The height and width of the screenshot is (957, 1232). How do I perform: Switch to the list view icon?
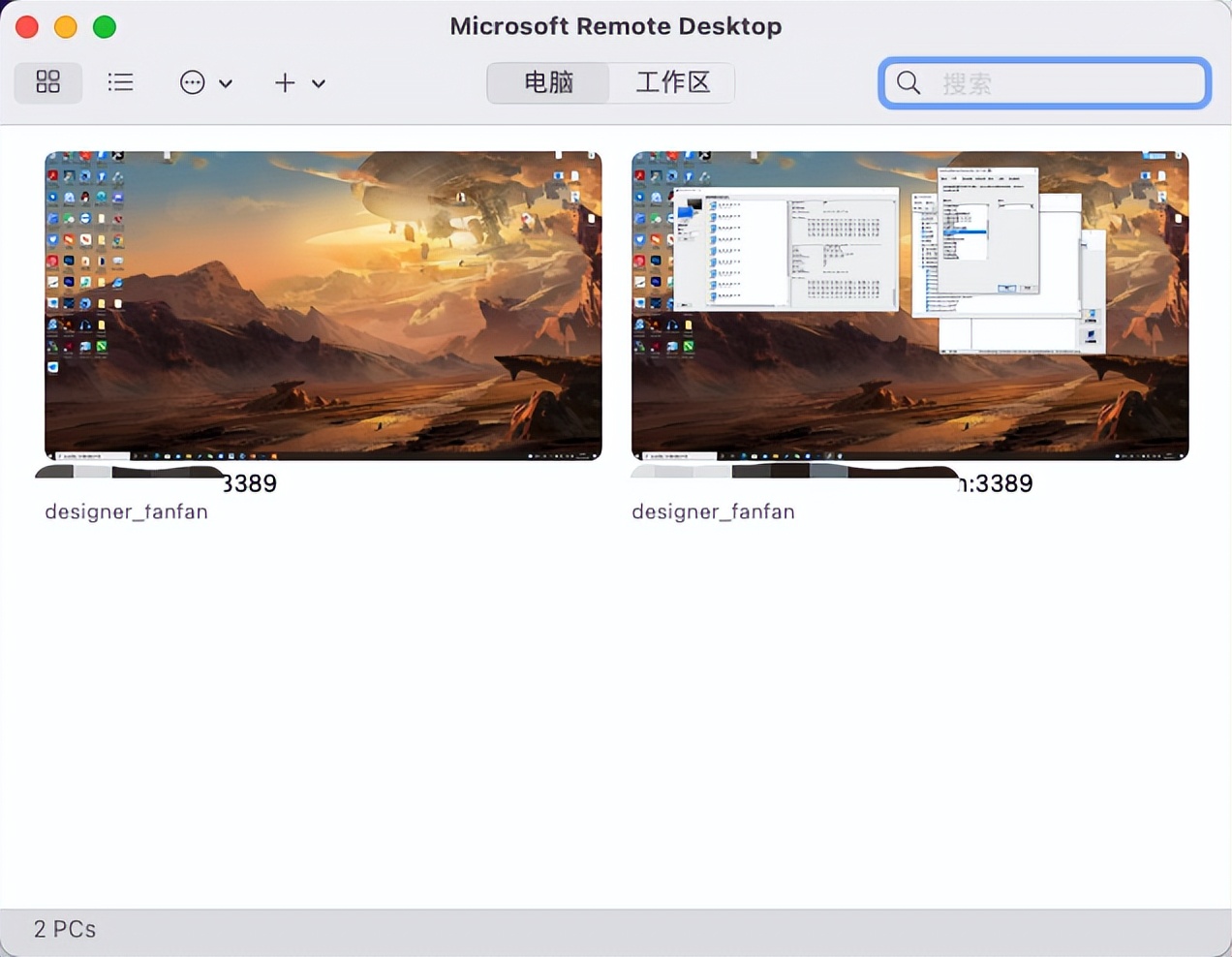120,82
